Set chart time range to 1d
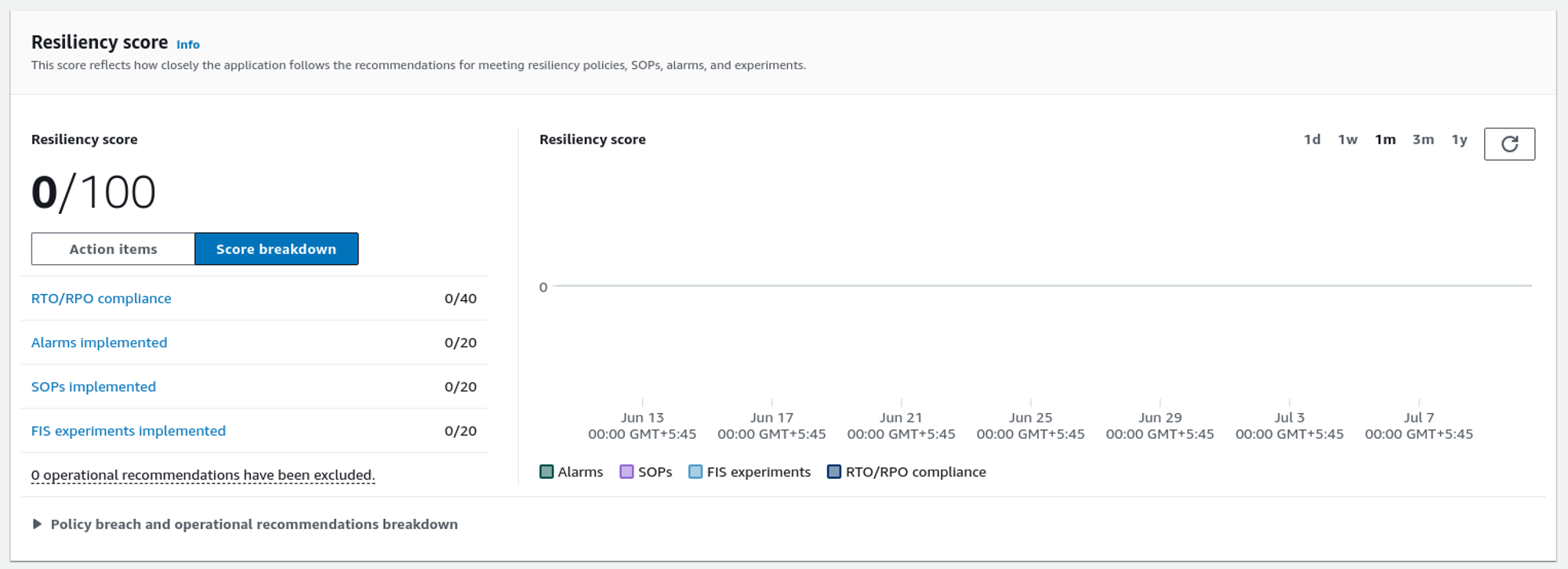Viewport: 1568px width, 569px height. (x=1312, y=140)
